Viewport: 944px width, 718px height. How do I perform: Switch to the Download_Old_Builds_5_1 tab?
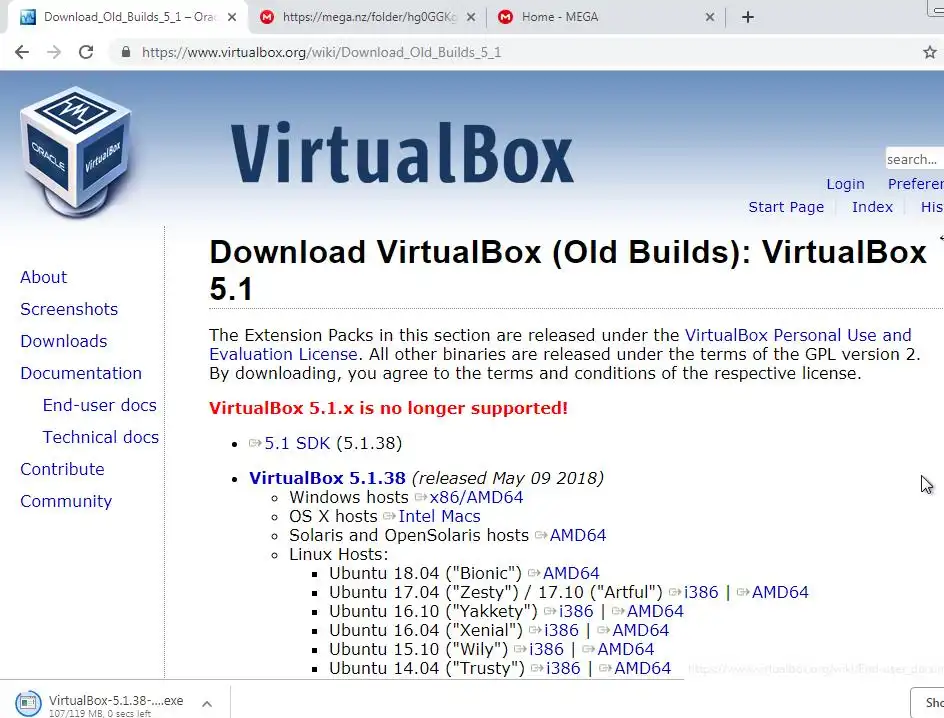(x=129, y=17)
